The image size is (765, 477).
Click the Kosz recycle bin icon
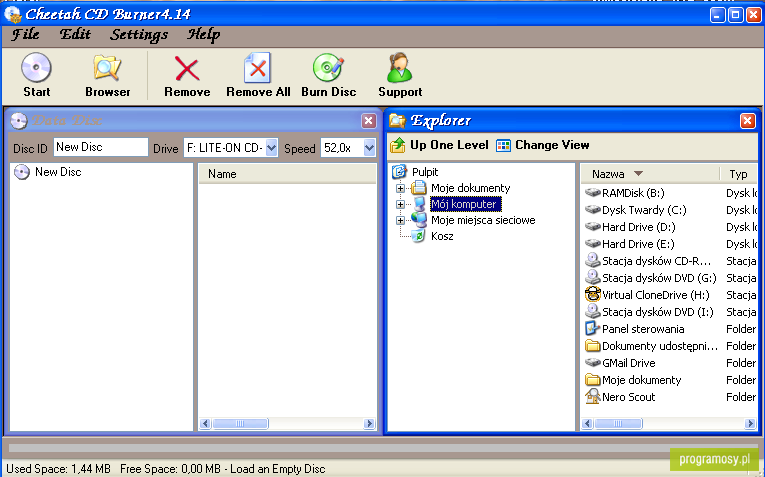(x=418, y=236)
